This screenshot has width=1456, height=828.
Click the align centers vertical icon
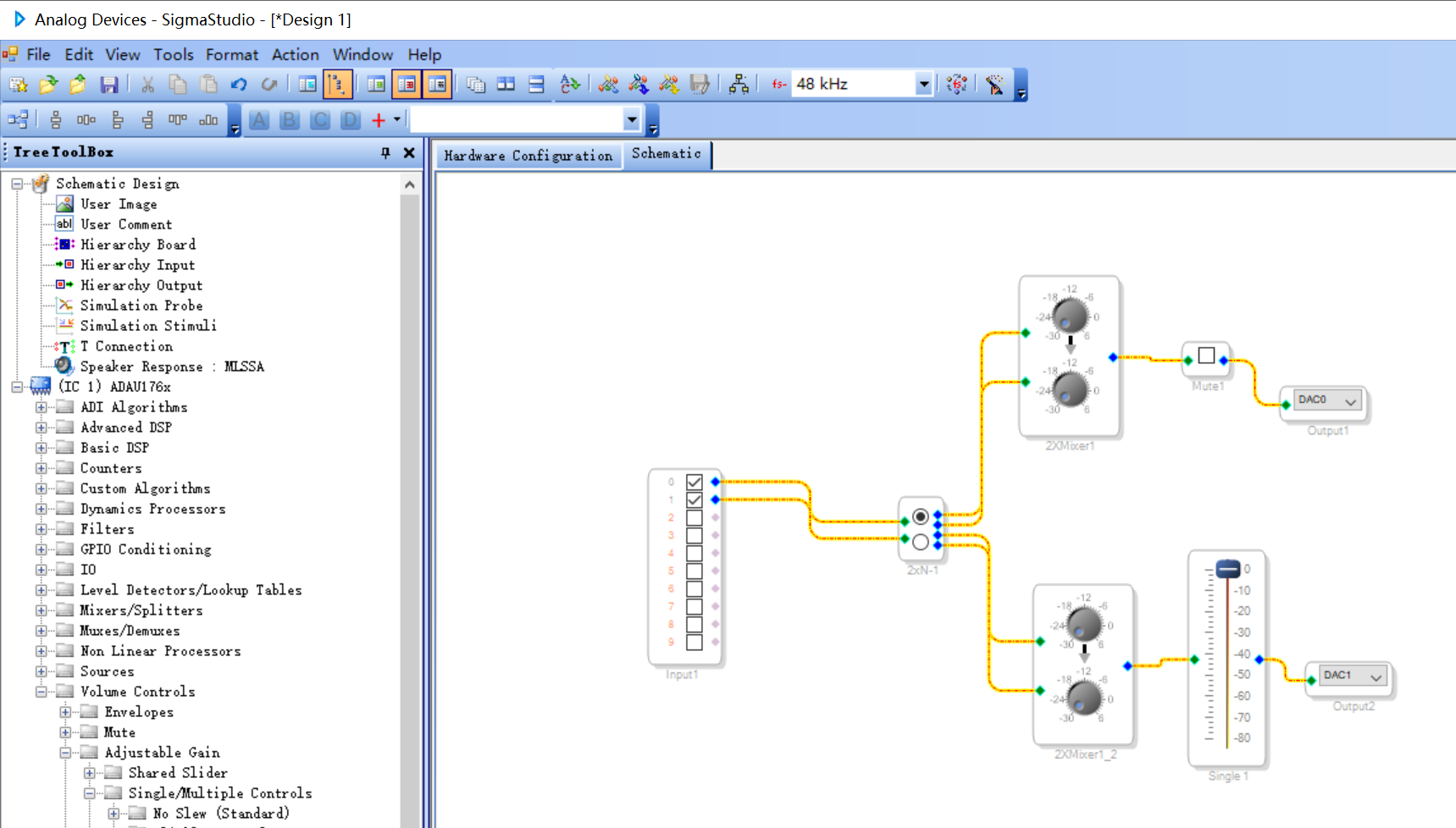tap(56, 120)
